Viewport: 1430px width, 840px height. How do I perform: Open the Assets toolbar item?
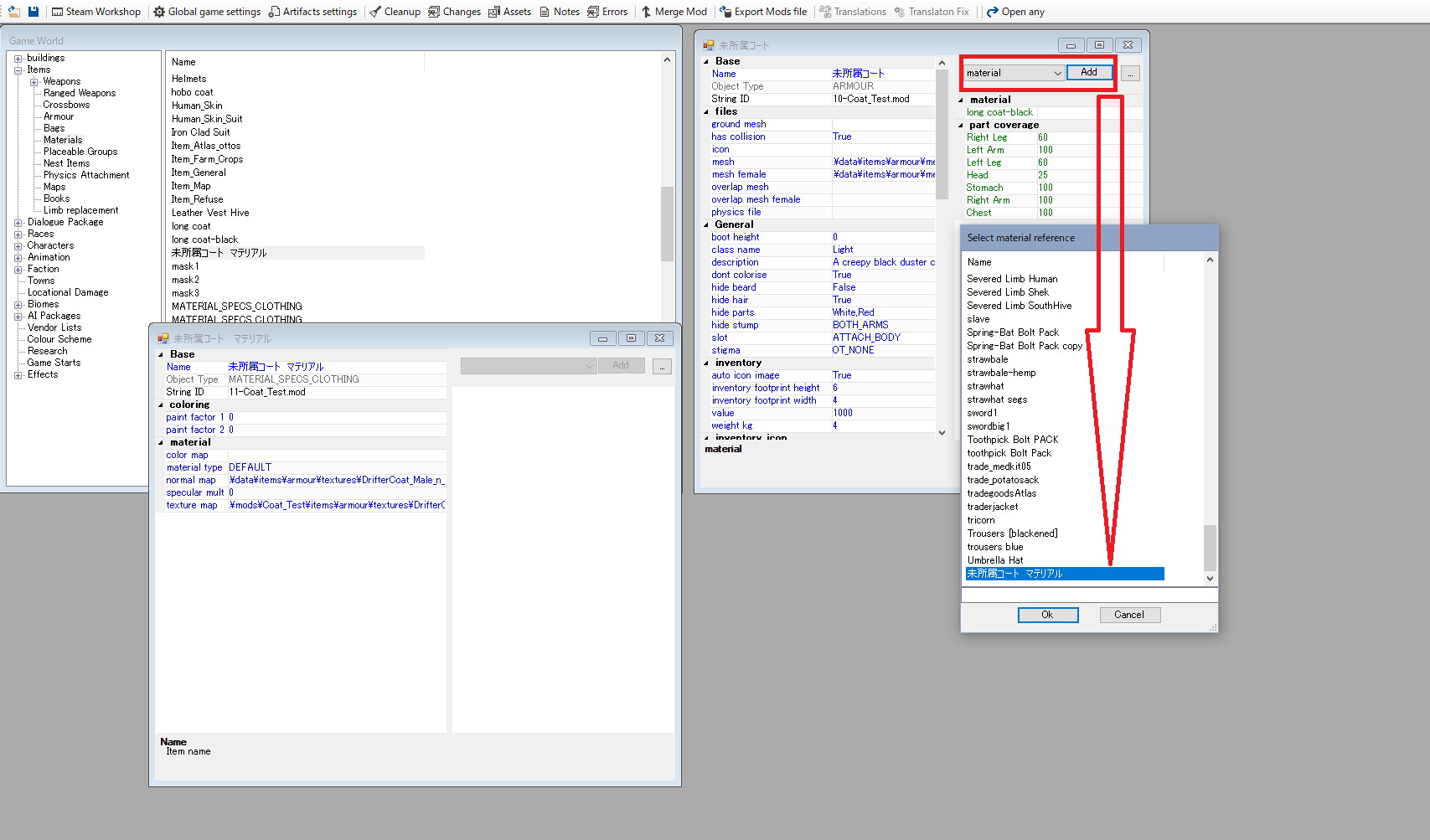tap(509, 12)
